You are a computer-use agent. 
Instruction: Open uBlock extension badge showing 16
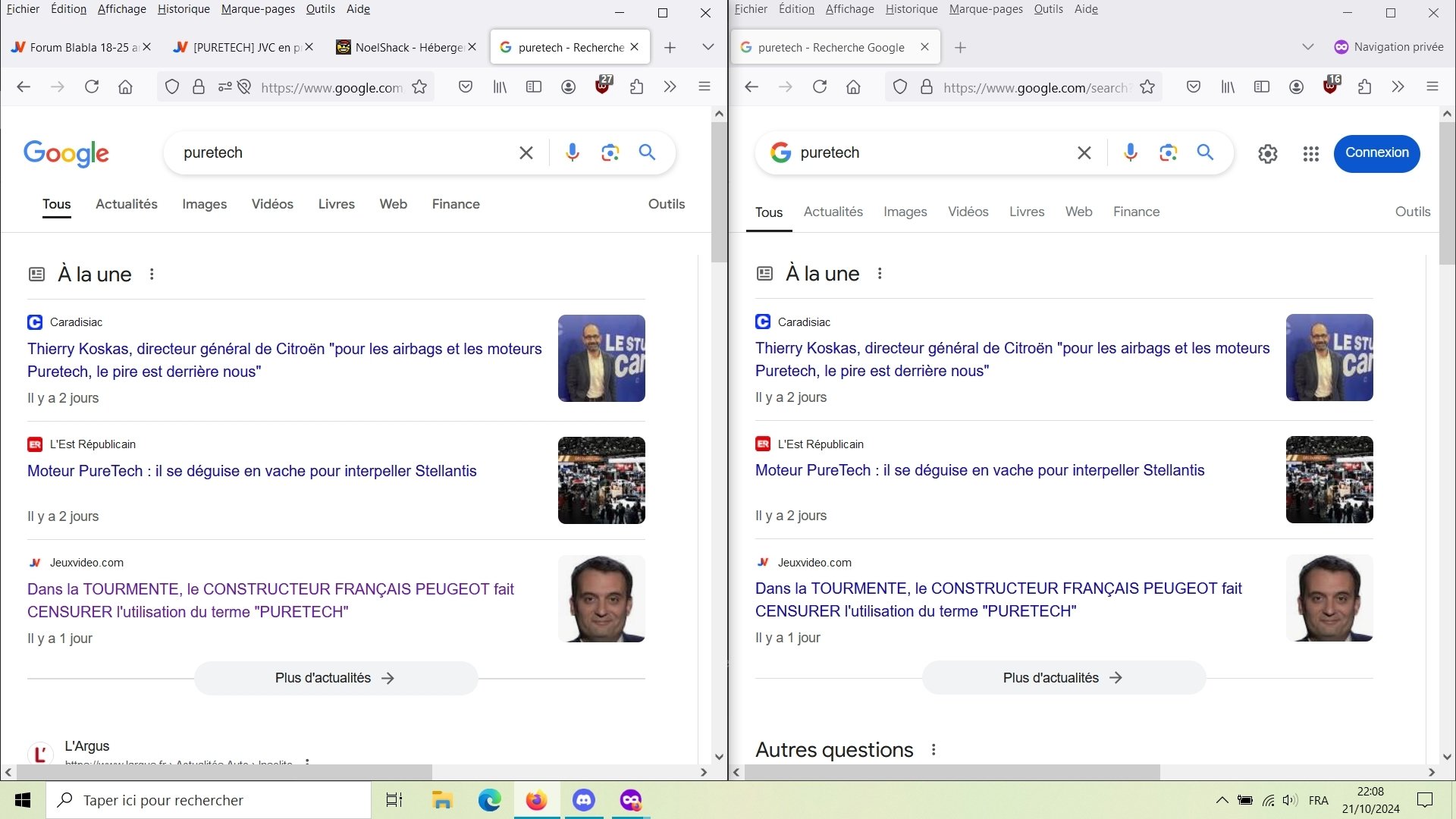pos(1332,85)
